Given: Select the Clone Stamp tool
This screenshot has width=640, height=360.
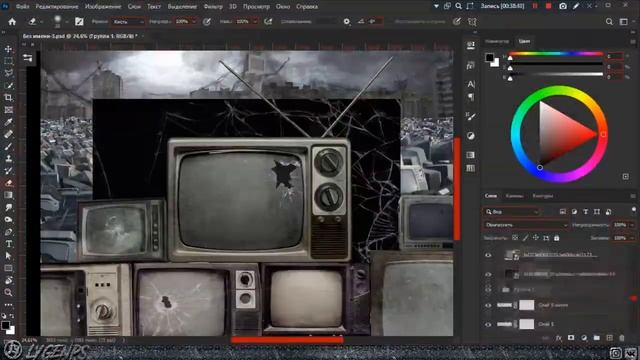Looking at the screenshot, I should 8,158.
